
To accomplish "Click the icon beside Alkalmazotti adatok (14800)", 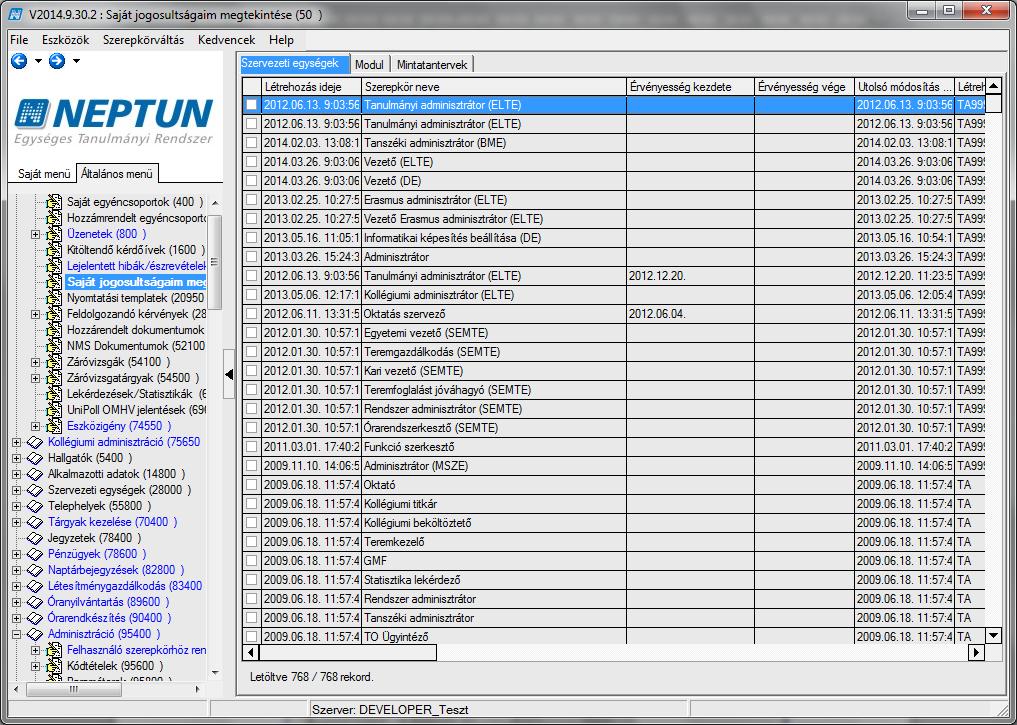I will coord(35,474).
